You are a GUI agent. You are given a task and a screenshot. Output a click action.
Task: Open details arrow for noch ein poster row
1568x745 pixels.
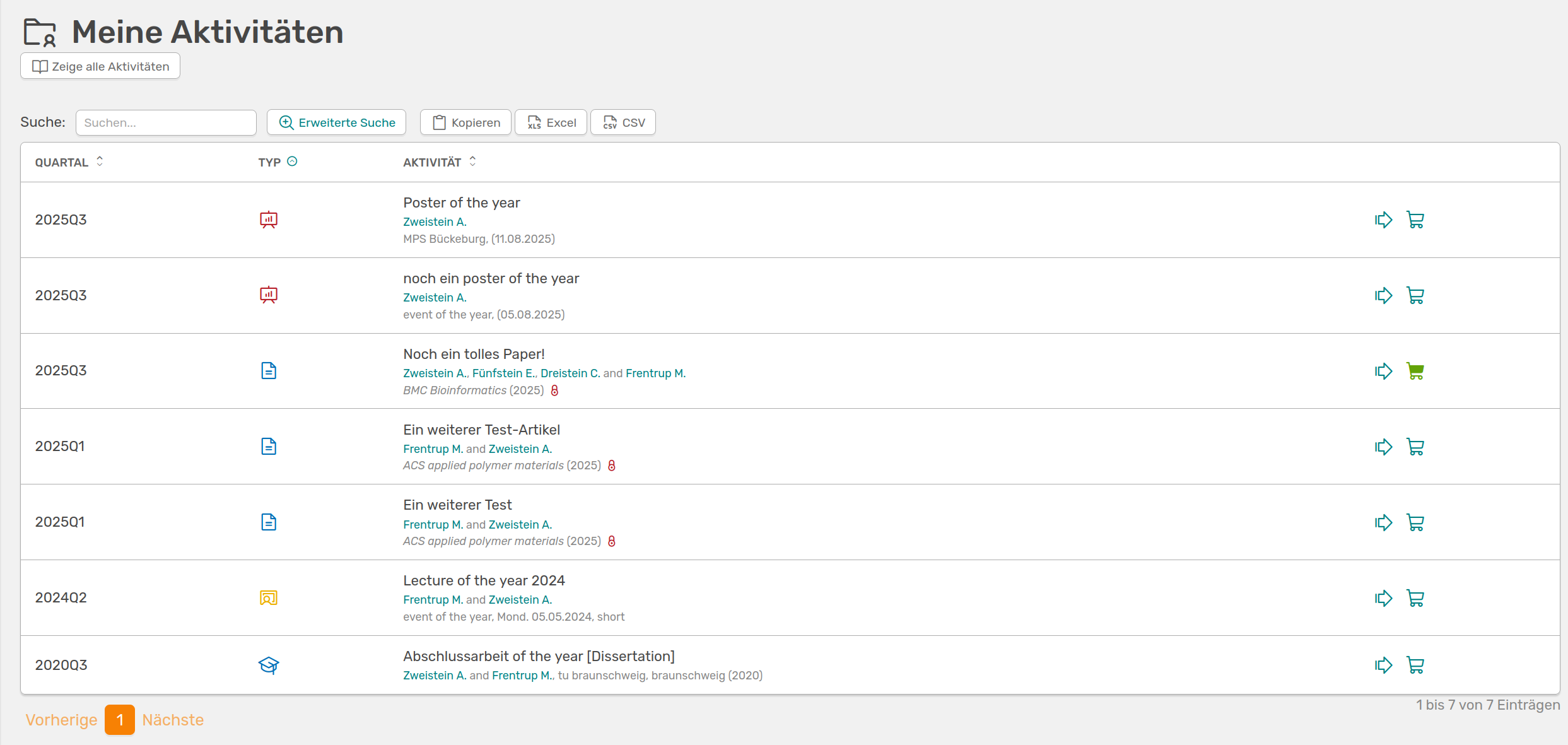pyautogui.click(x=1383, y=296)
